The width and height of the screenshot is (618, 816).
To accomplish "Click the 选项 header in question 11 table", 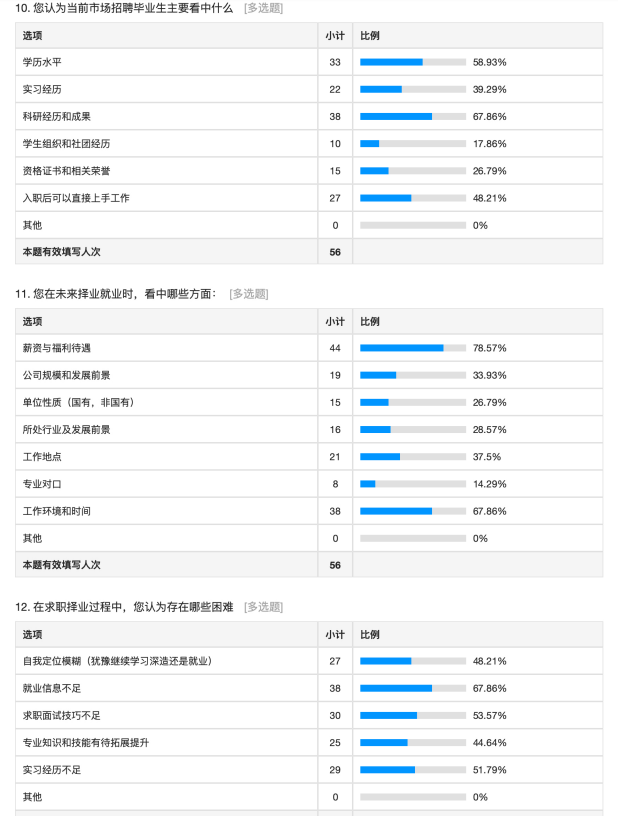I will [33, 321].
